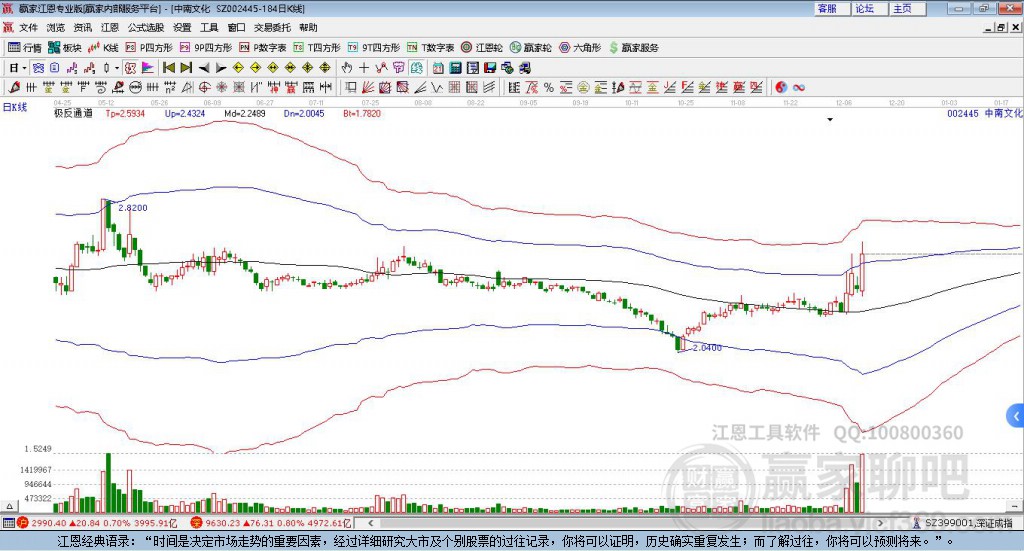
Task: Switch to K线 candlestick chart
Action: pyautogui.click(x=103, y=48)
